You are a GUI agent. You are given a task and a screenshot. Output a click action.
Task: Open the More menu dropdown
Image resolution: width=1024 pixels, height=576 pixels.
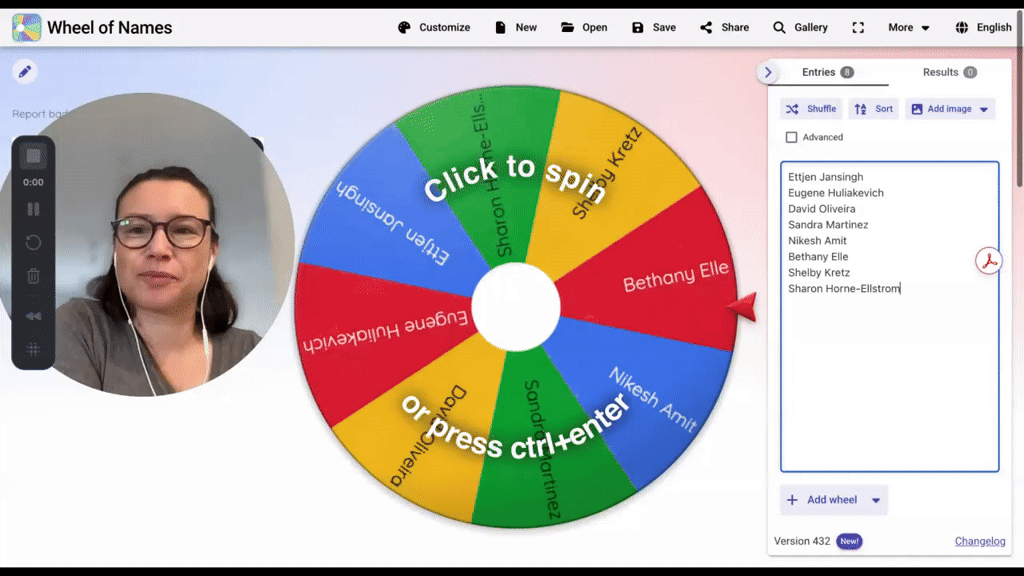click(908, 27)
